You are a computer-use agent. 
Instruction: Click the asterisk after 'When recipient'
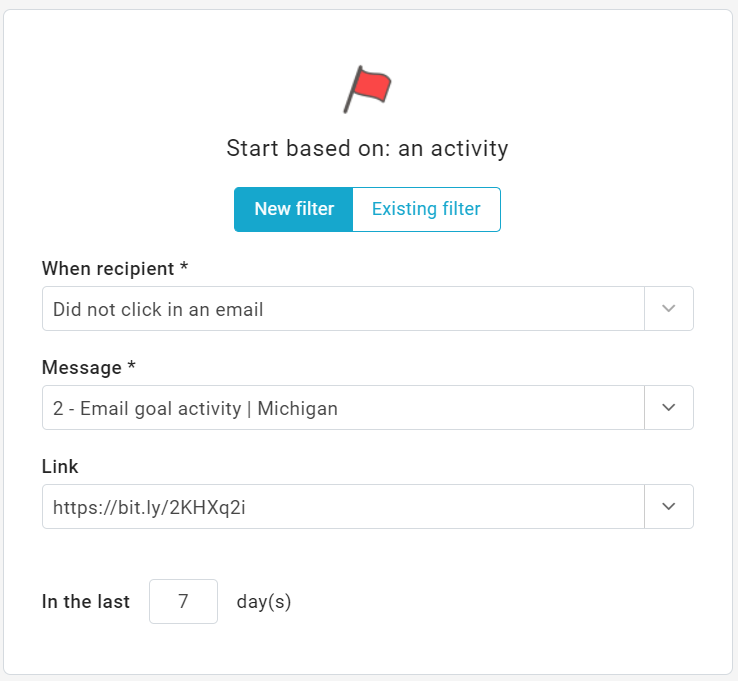click(184, 268)
